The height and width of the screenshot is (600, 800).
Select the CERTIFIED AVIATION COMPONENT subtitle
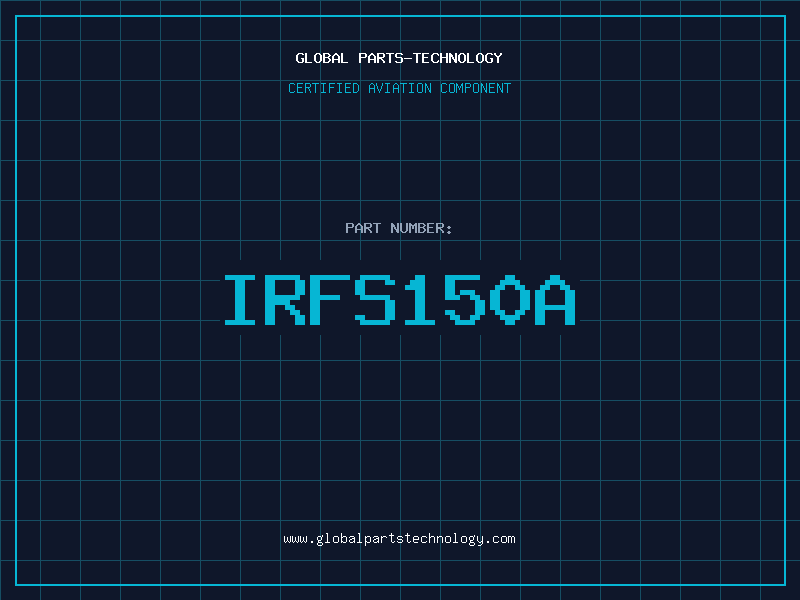(399, 88)
